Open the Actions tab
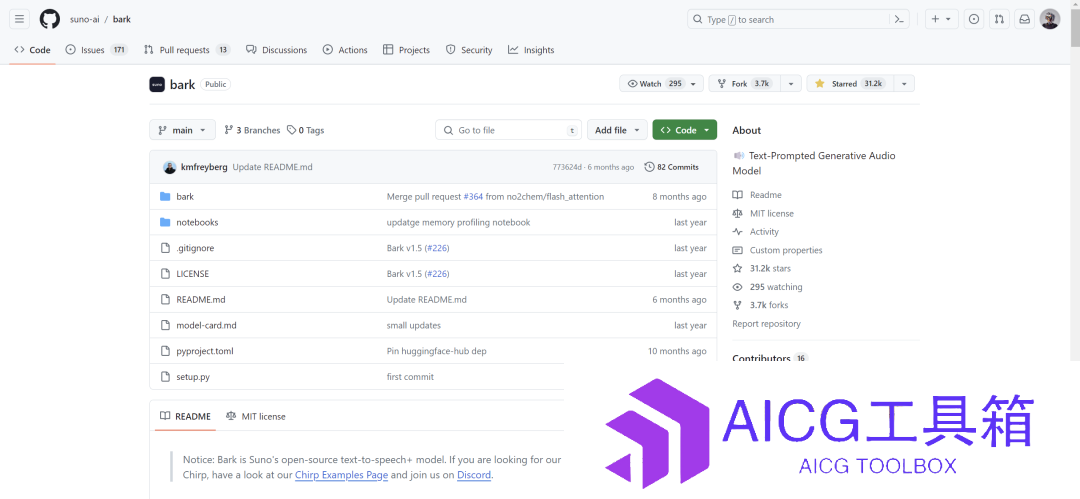Screen dimensions: 1080x499 [x=345, y=50]
